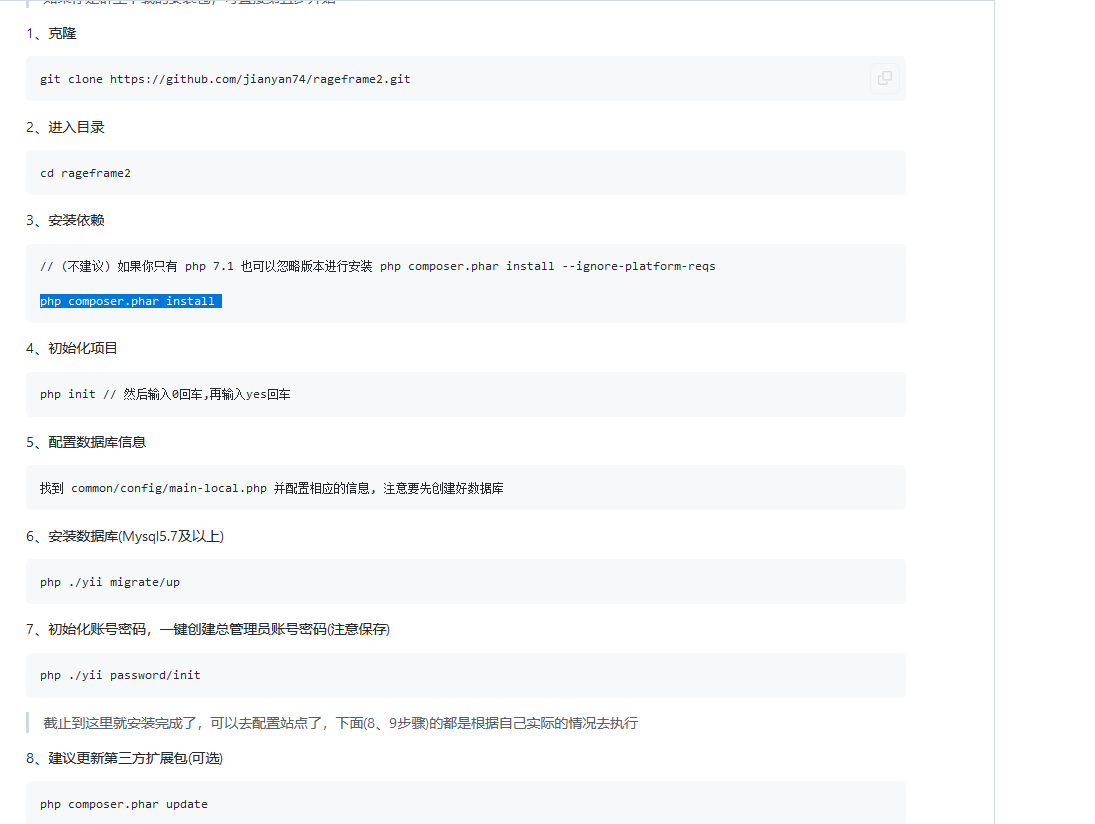Select the cd rageframe2 code block
The image size is (1095, 824).
point(86,172)
